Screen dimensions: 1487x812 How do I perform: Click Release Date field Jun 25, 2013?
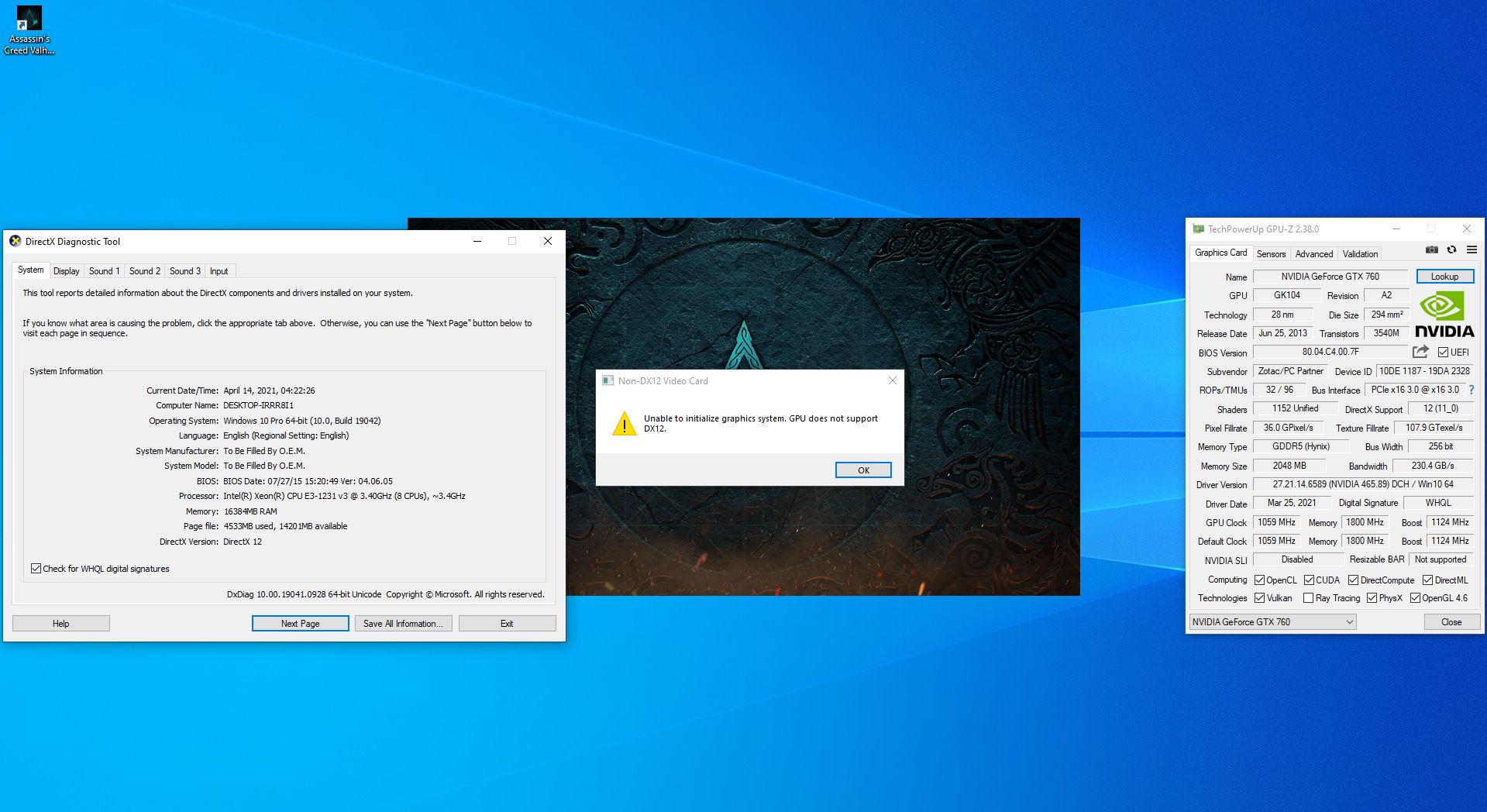[x=1282, y=333]
